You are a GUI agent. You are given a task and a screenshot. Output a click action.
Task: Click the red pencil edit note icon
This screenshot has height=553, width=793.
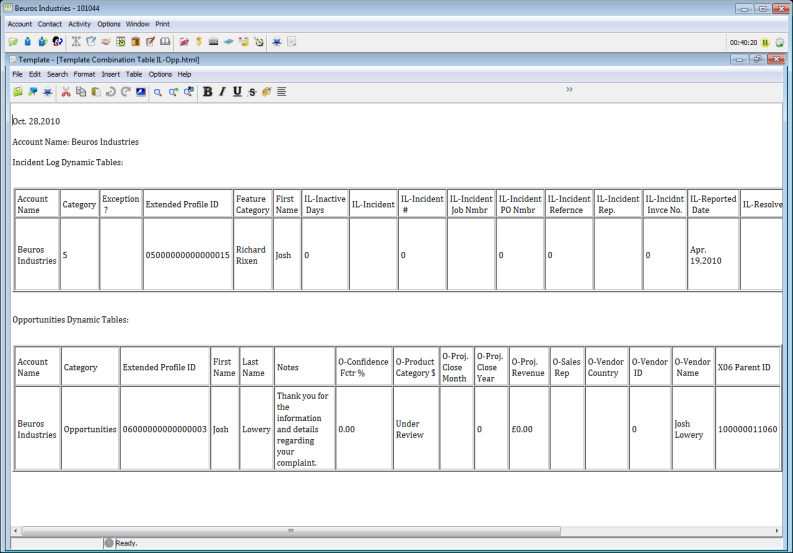click(x=150, y=42)
